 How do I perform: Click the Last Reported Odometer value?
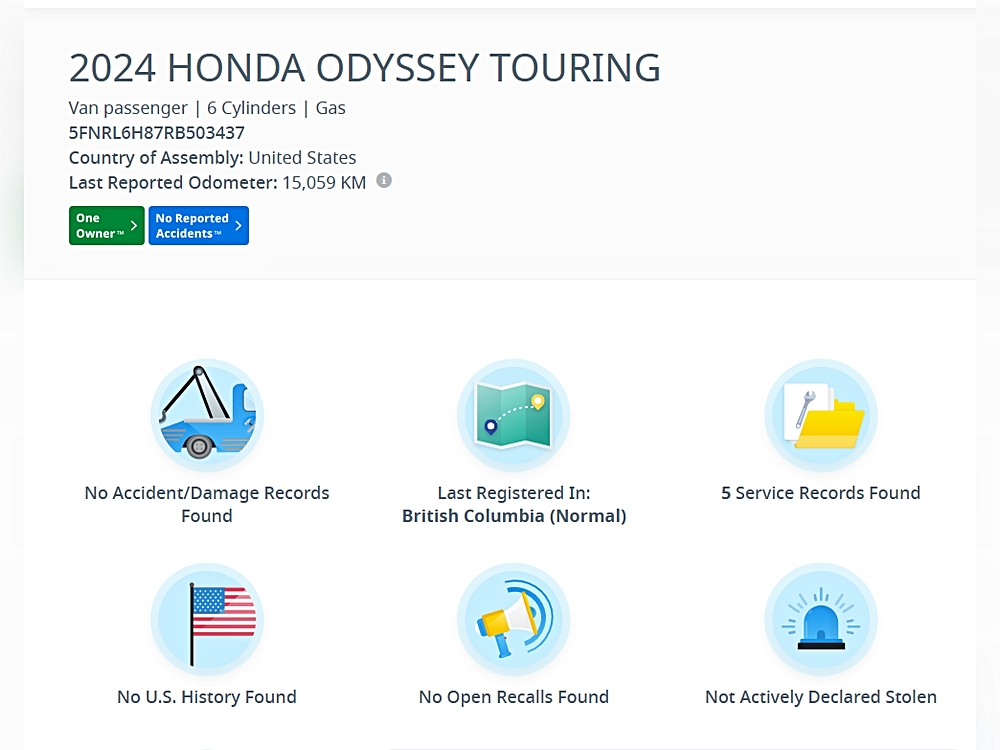click(324, 183)
